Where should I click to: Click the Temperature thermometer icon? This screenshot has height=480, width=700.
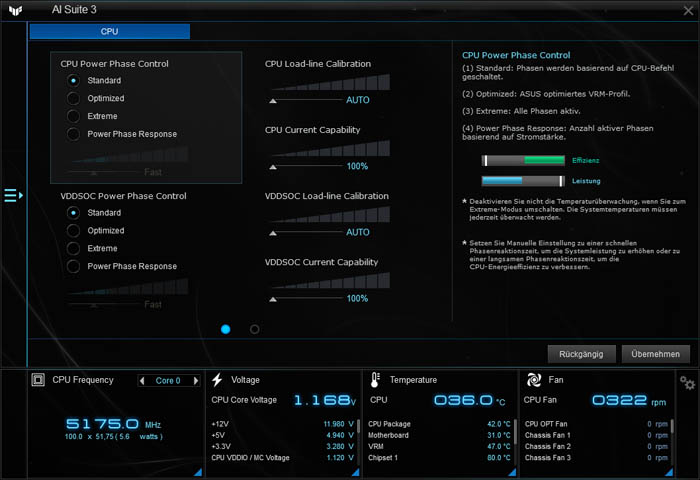(375, 380)
